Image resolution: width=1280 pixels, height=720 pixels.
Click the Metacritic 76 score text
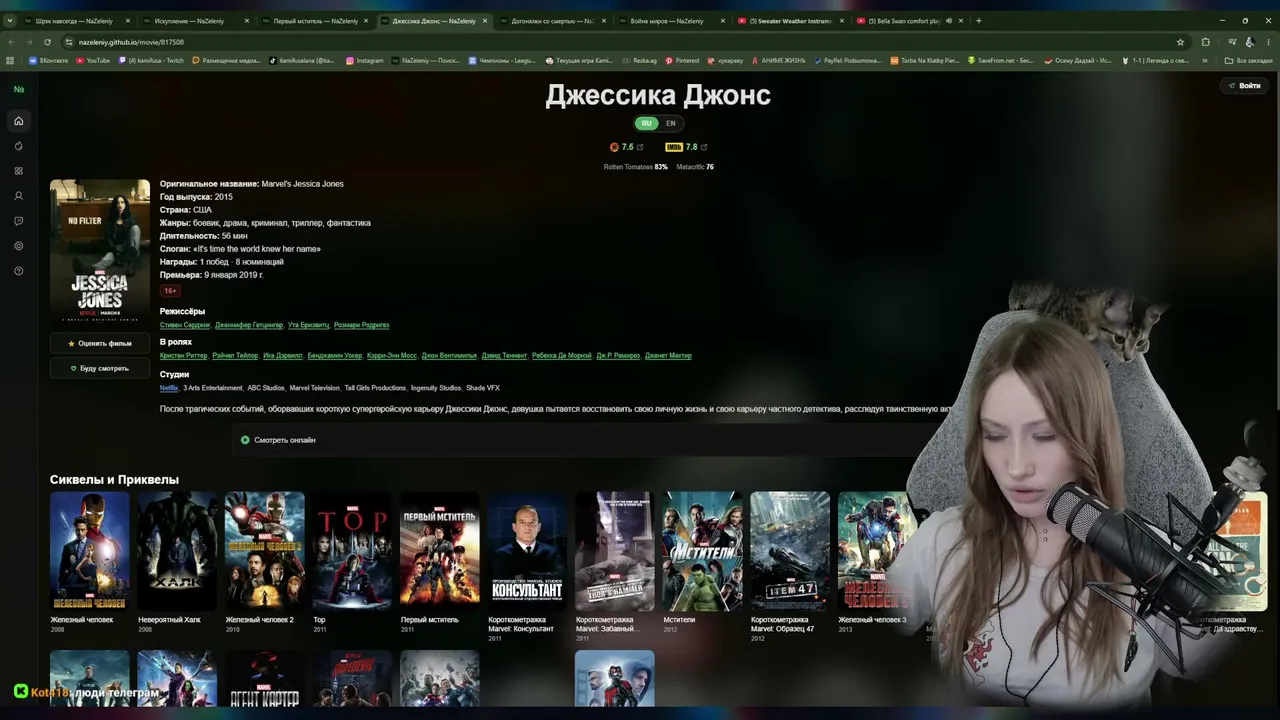point(695,167)
